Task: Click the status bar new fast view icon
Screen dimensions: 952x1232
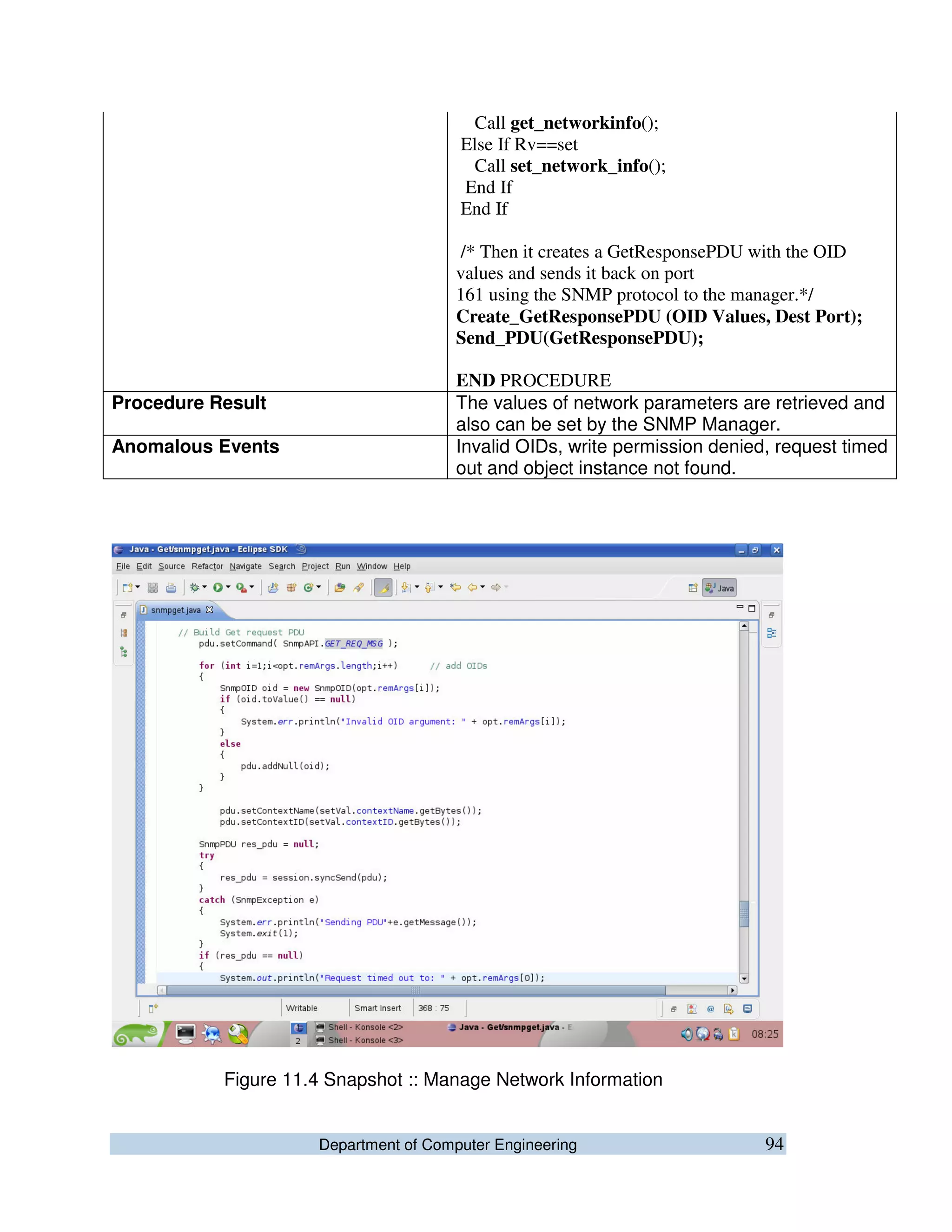Action: click(x=153, y=1009)
